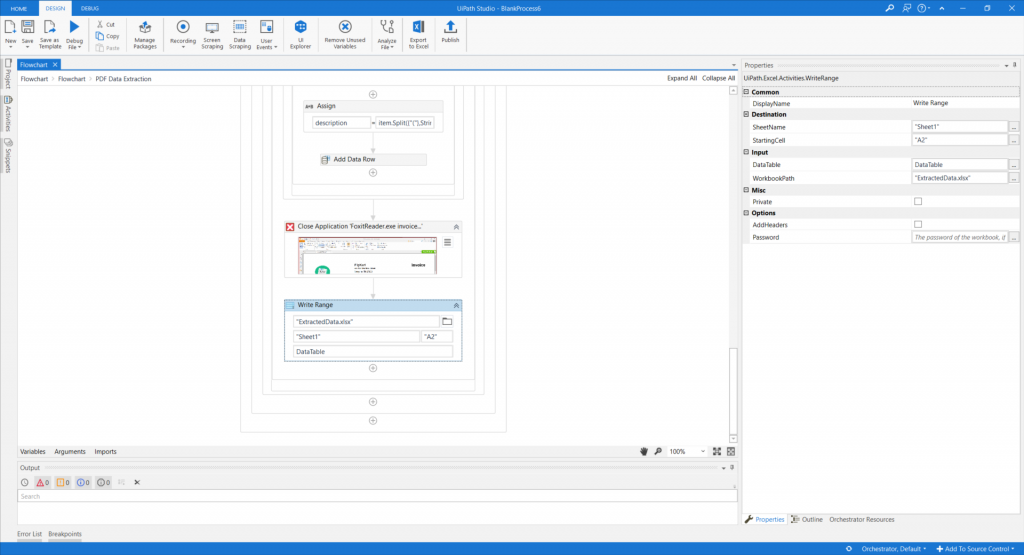Image resolution: width=1024 pixels, height=555 pixels.
Task: Save the current workflow
Action: pos(27,35)
